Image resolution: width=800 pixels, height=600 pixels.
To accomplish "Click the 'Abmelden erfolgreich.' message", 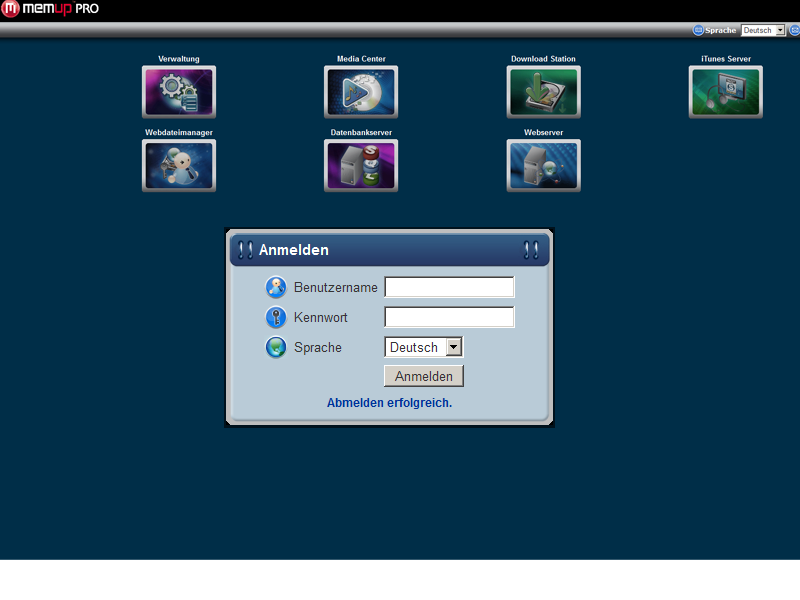I will coord(389,403).
